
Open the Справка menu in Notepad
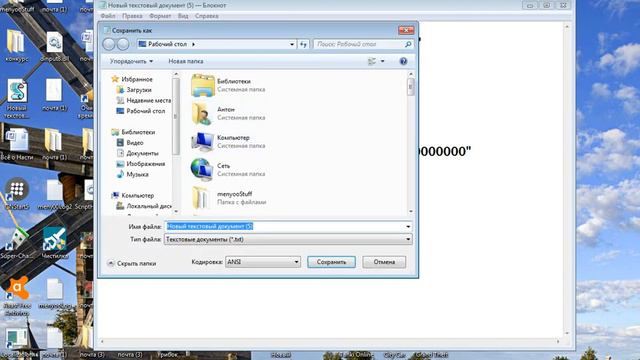(207, 16)
